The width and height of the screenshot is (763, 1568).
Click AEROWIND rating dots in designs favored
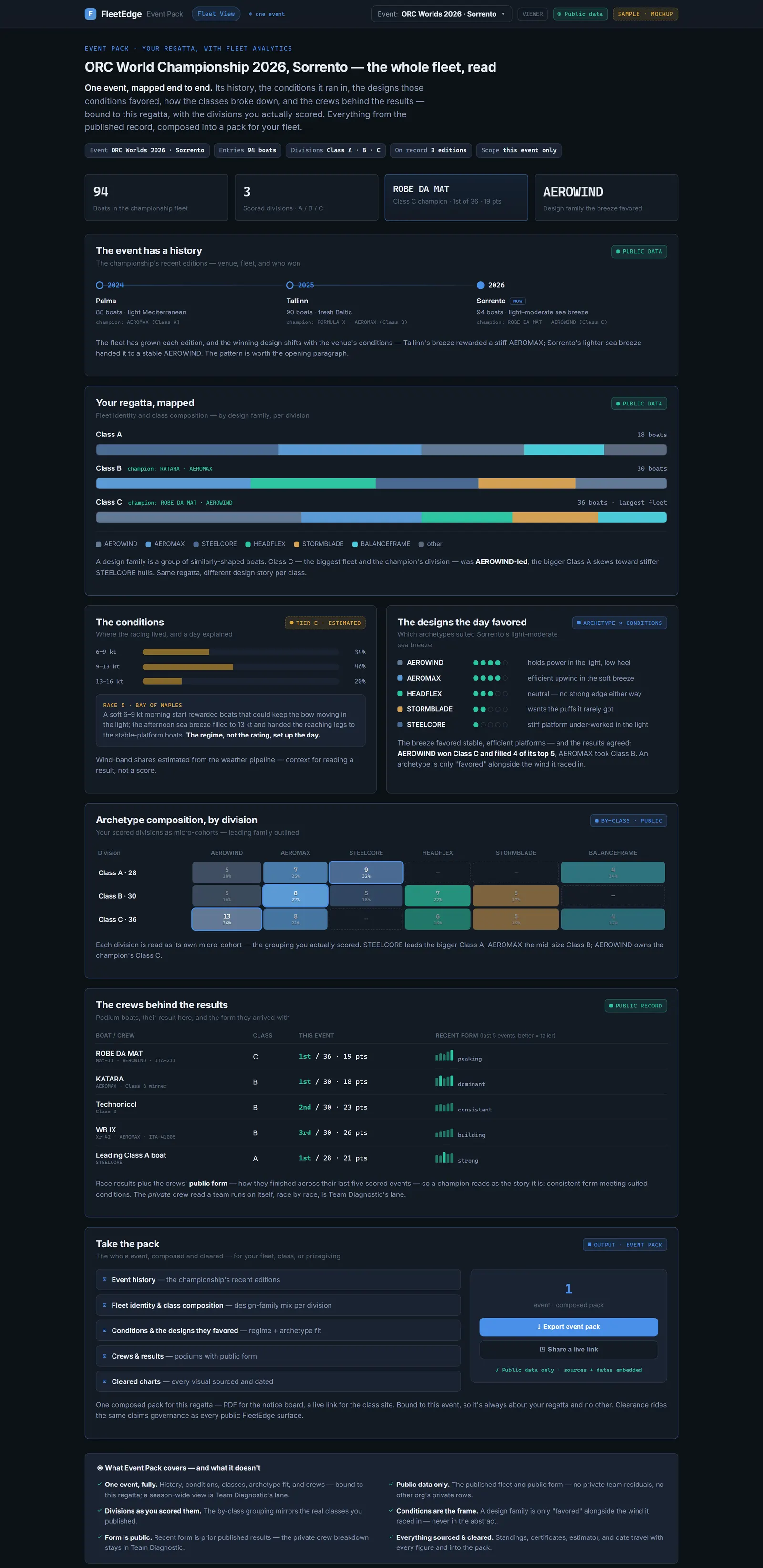[490, 663]
